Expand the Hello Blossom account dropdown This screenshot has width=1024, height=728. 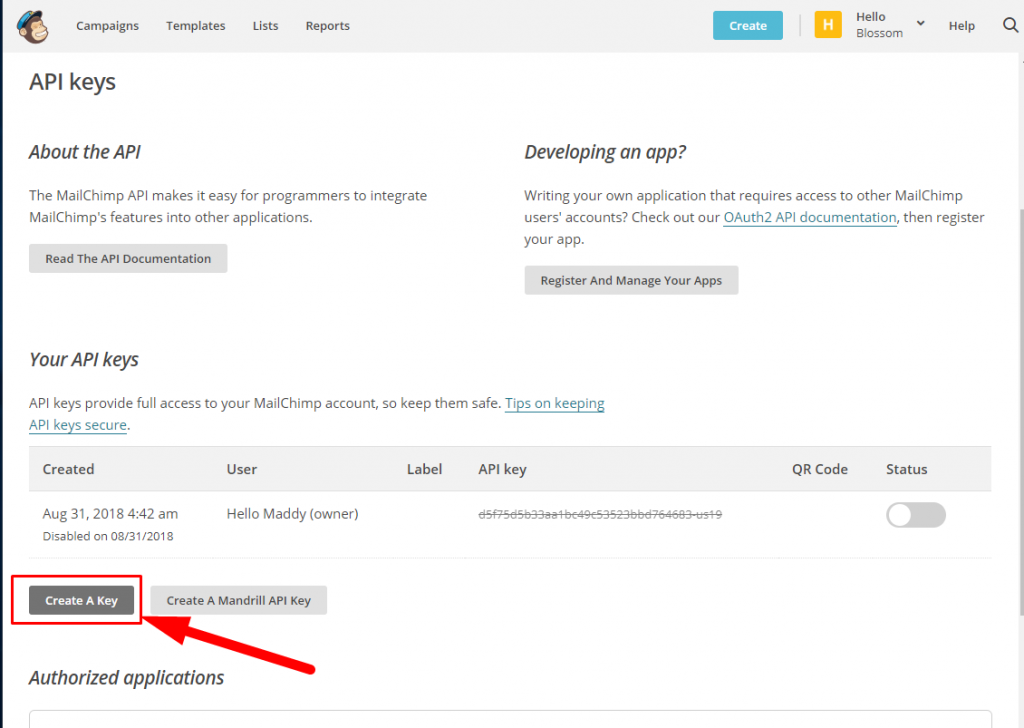920,24
